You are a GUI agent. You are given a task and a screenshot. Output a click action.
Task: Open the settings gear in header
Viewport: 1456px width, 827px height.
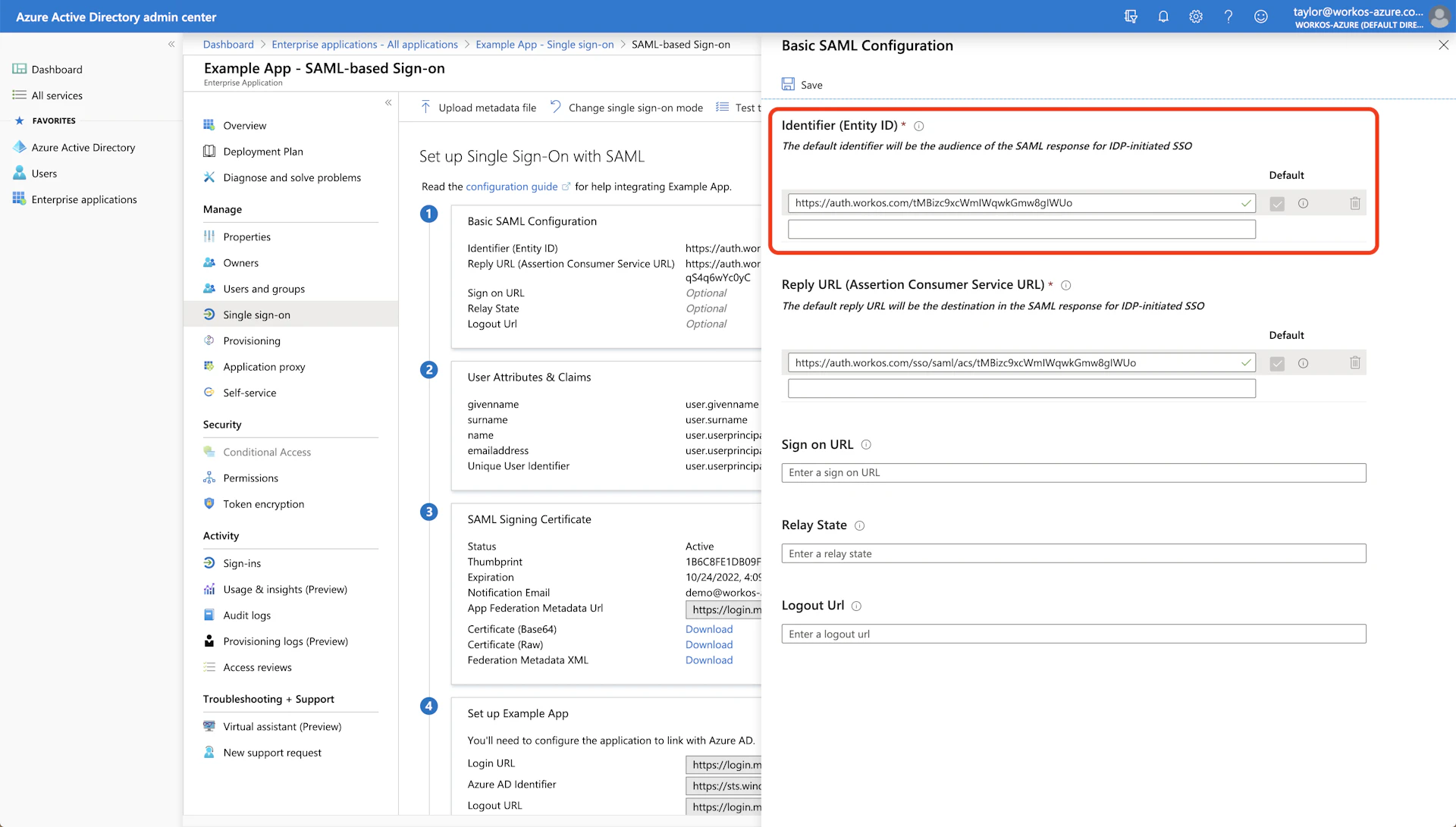(1196, 17)
